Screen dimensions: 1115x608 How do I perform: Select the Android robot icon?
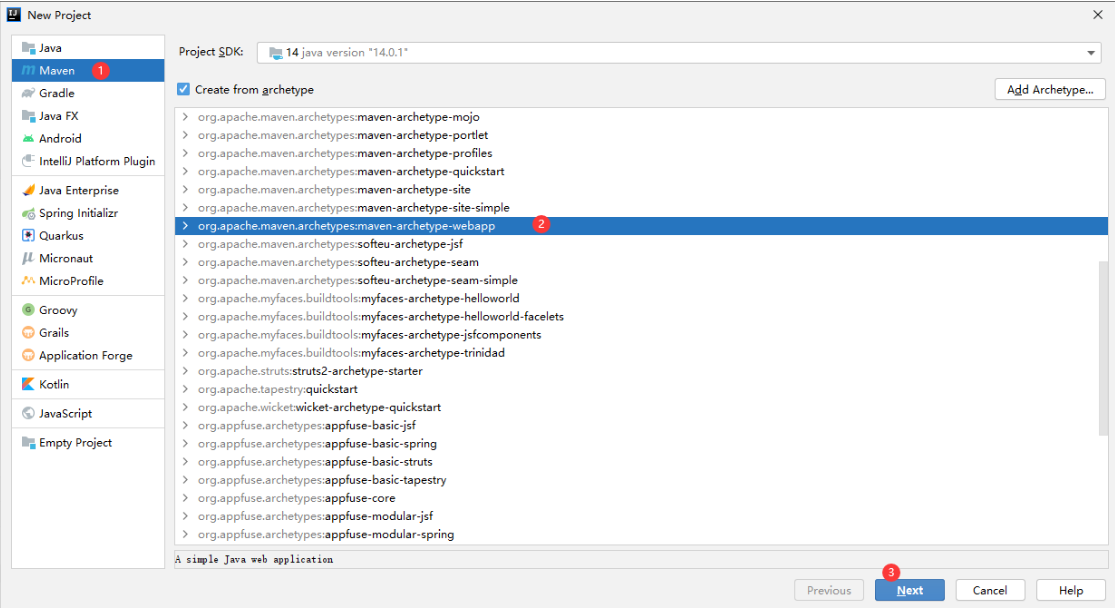pos(28,139)
